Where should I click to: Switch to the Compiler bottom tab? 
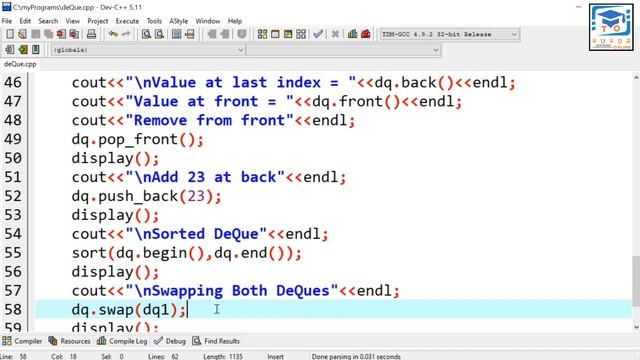tap(22, 341)
